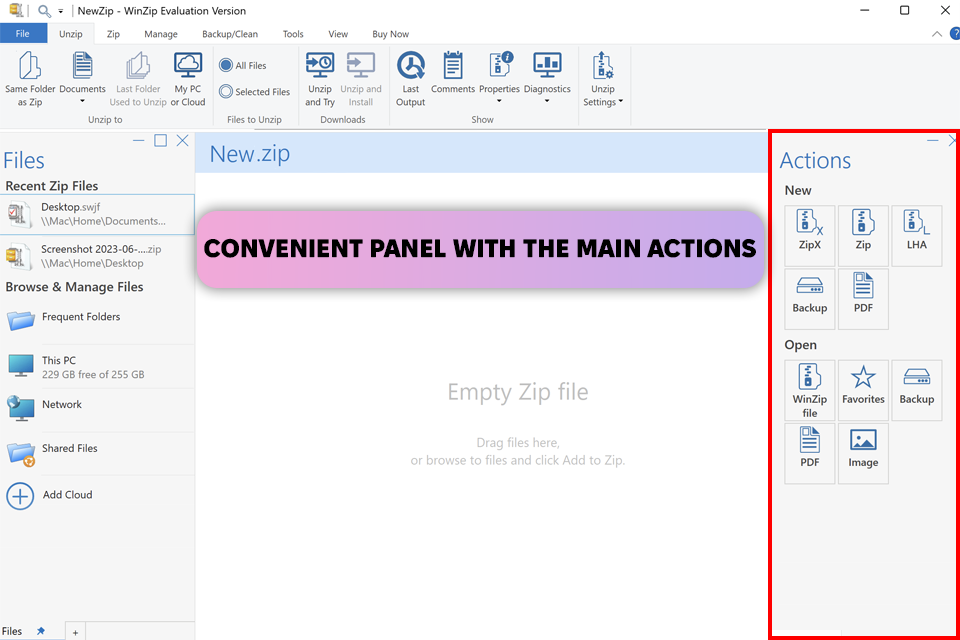960x640 pixels.
Task: Minimize the Actions panel
Action: coord(932,140)
